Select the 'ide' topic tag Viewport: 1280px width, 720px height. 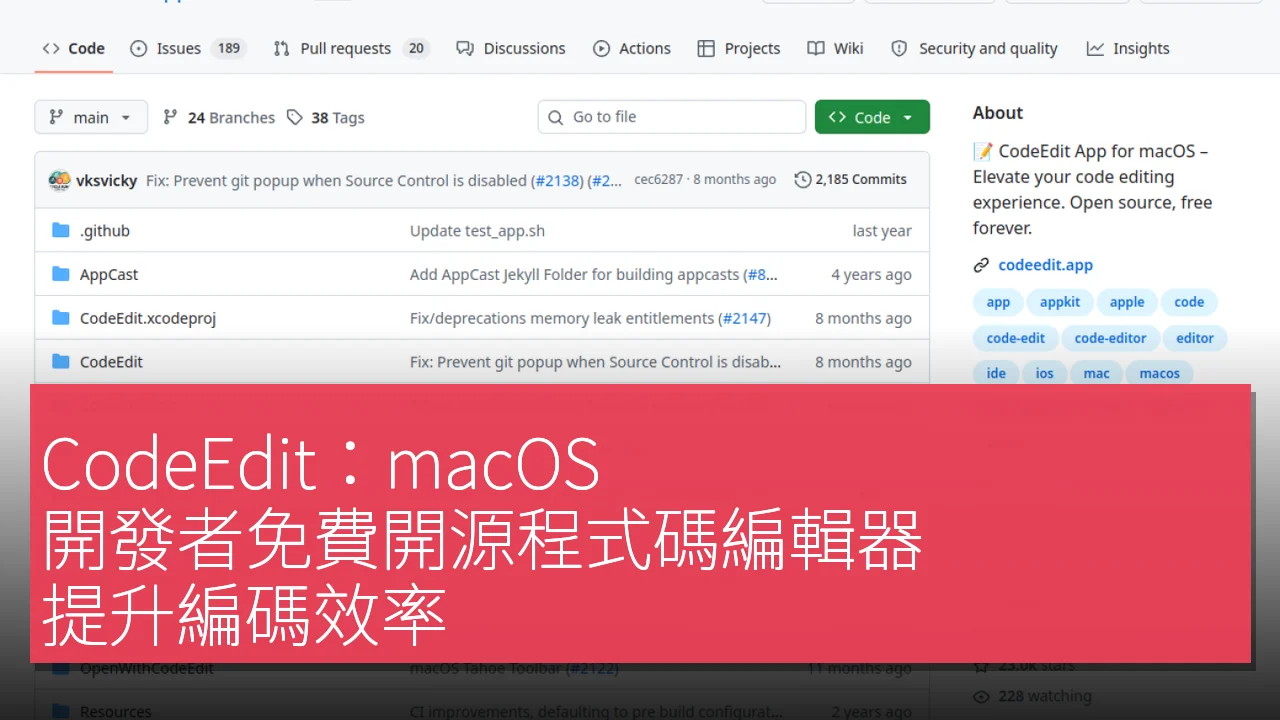(996, 373)
